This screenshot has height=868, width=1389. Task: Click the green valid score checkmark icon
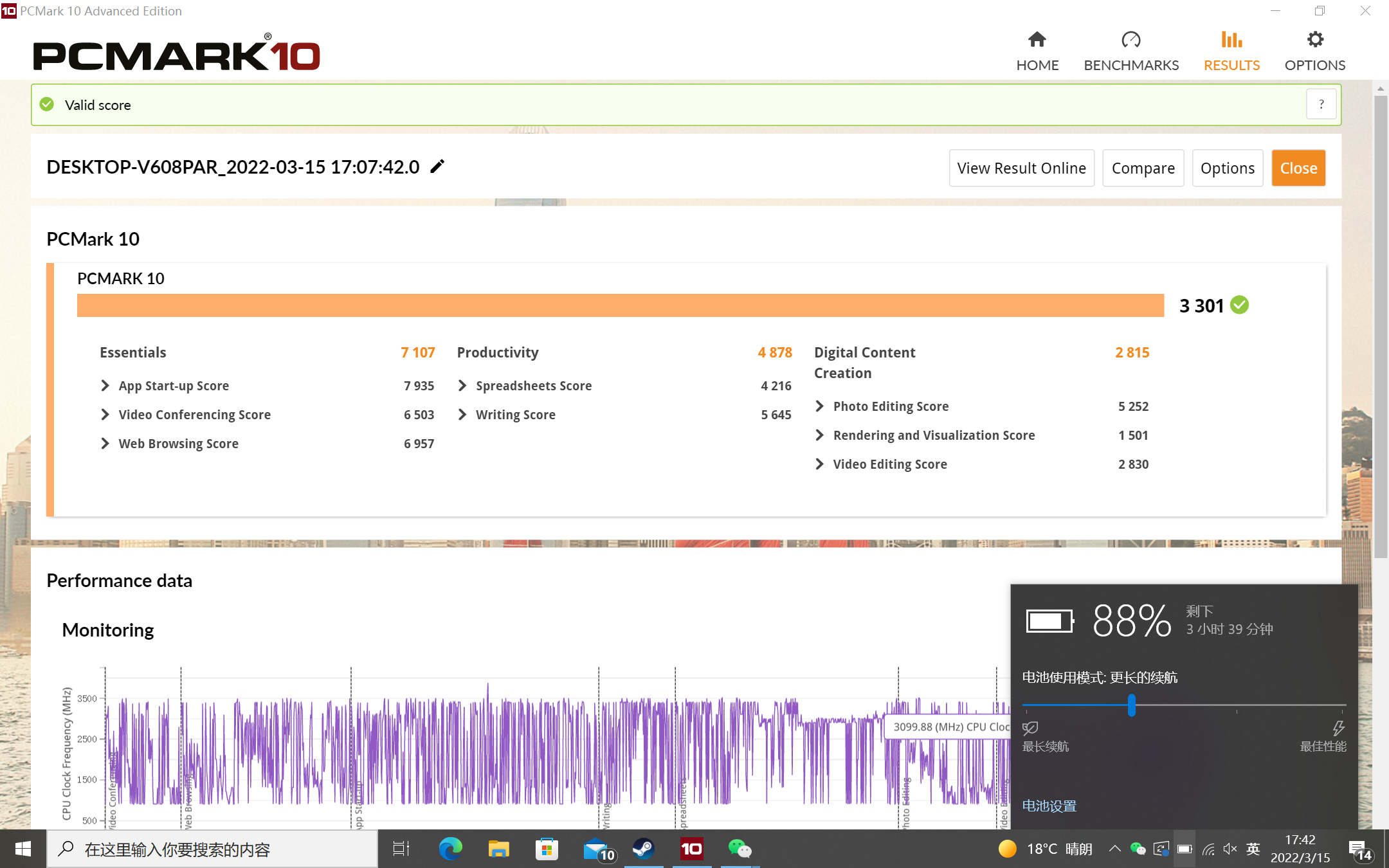coord(47,104)
